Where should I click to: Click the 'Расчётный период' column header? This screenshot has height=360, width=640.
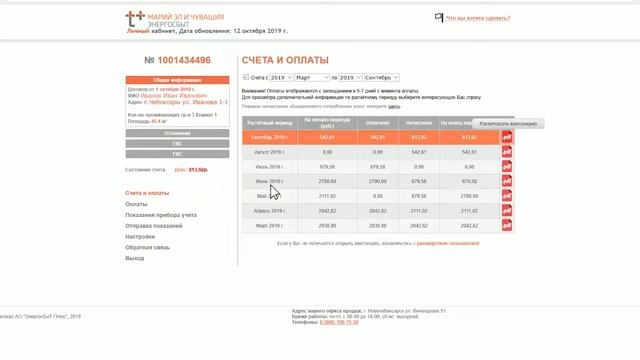[270, 123]
